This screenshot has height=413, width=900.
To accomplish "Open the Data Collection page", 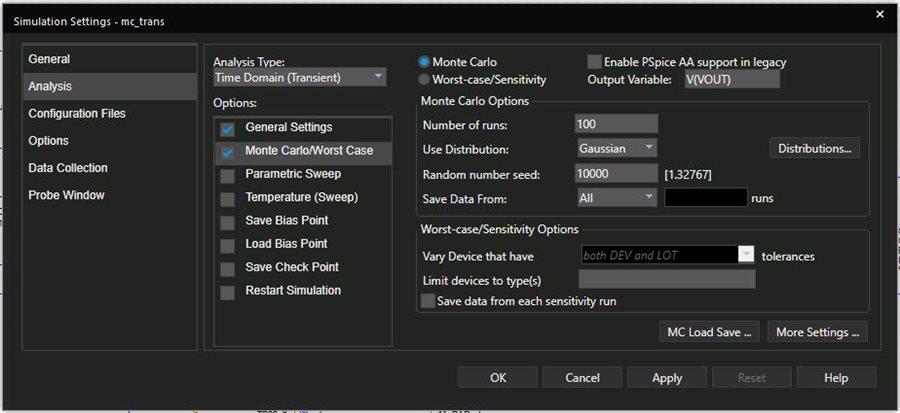I will [110, 168].
